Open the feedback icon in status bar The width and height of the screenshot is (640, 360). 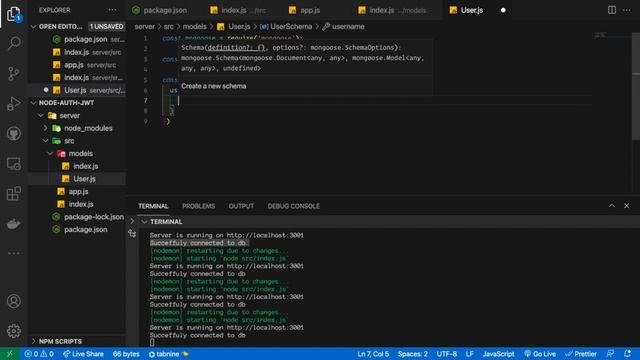610,354
